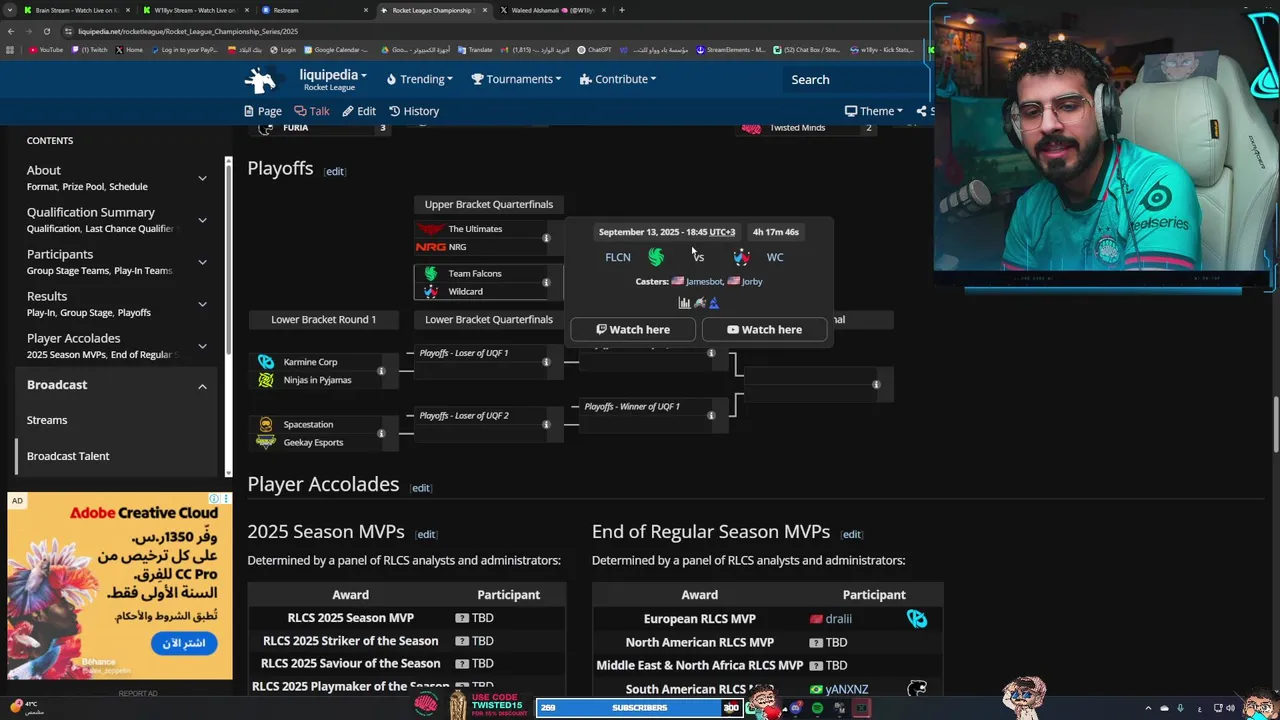Click FLCN team abbreviation link
The width and height of the screenshot is (1280, 720).
coord(618,257)
